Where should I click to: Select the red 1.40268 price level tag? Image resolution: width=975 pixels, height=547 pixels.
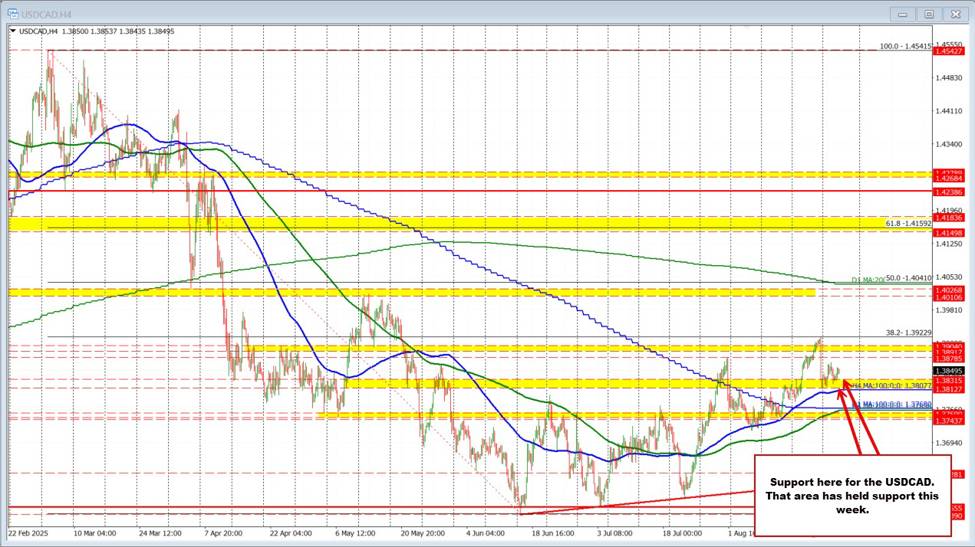946,290
